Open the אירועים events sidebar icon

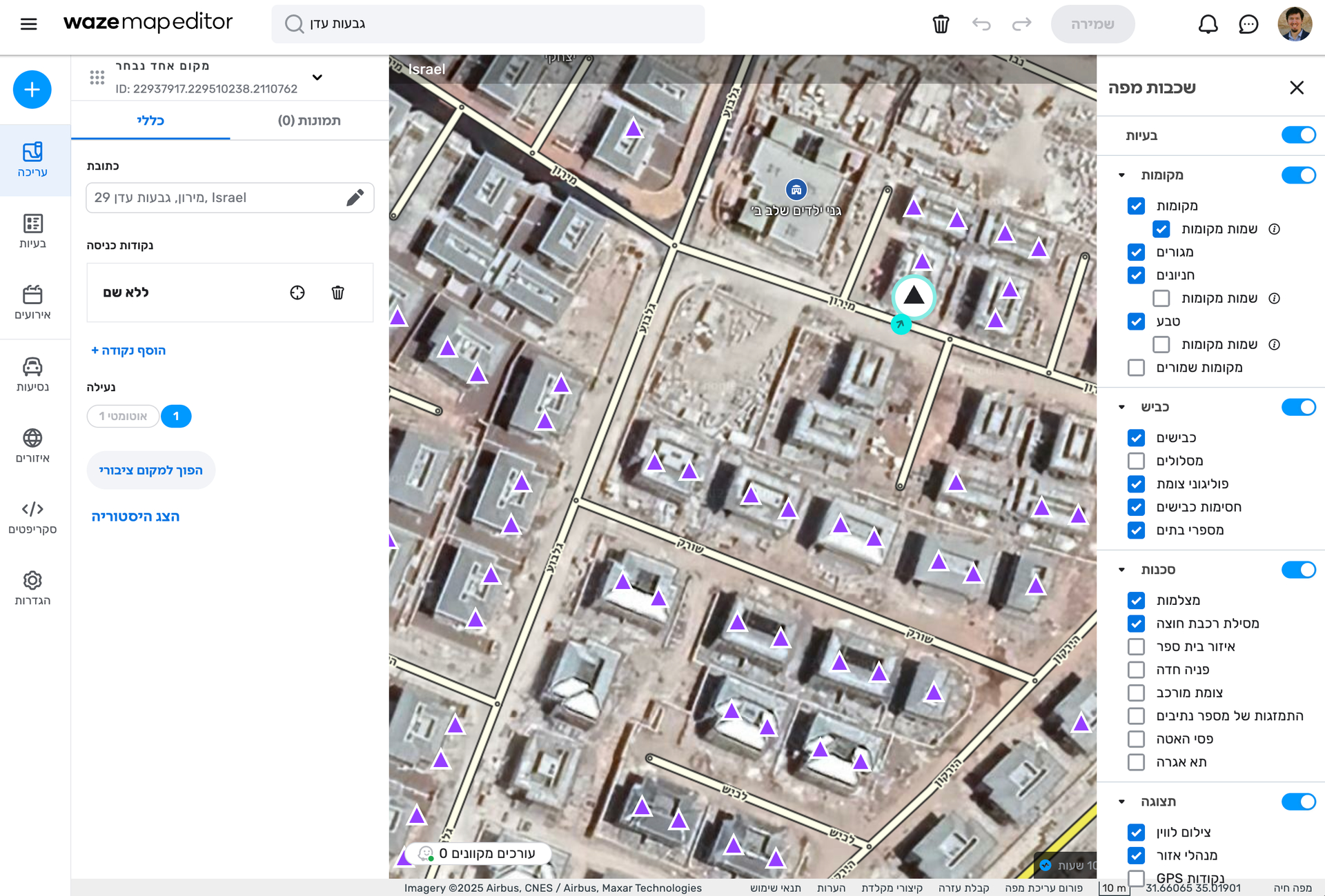(x=32, y=303)
